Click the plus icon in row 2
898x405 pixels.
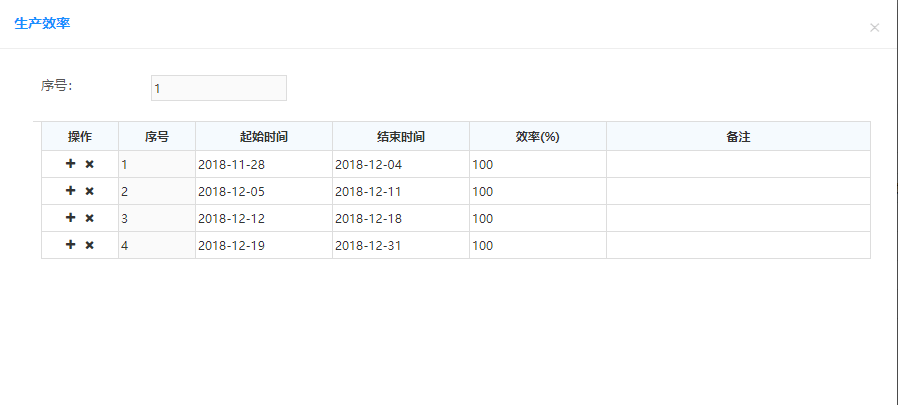pyautogui.click(x=70, y=191)
